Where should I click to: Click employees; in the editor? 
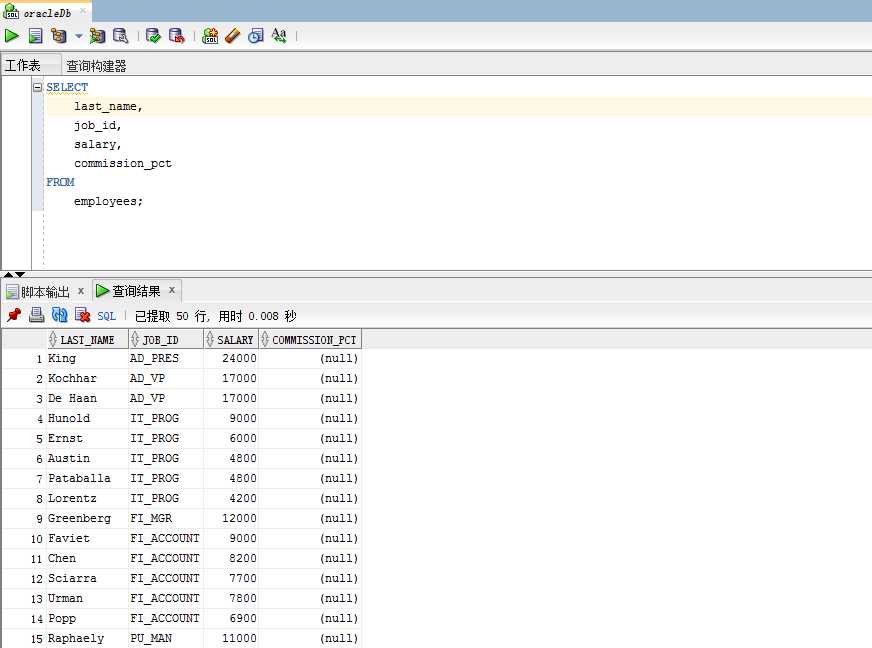click(x=108, y=201)
